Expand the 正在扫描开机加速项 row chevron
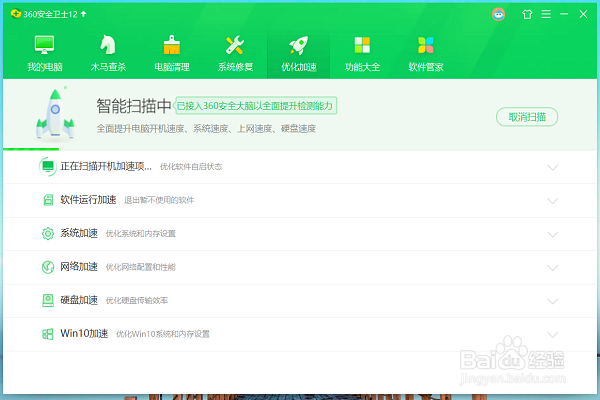The height and width of the screenshot is (400, 600). tap(552, 167)
